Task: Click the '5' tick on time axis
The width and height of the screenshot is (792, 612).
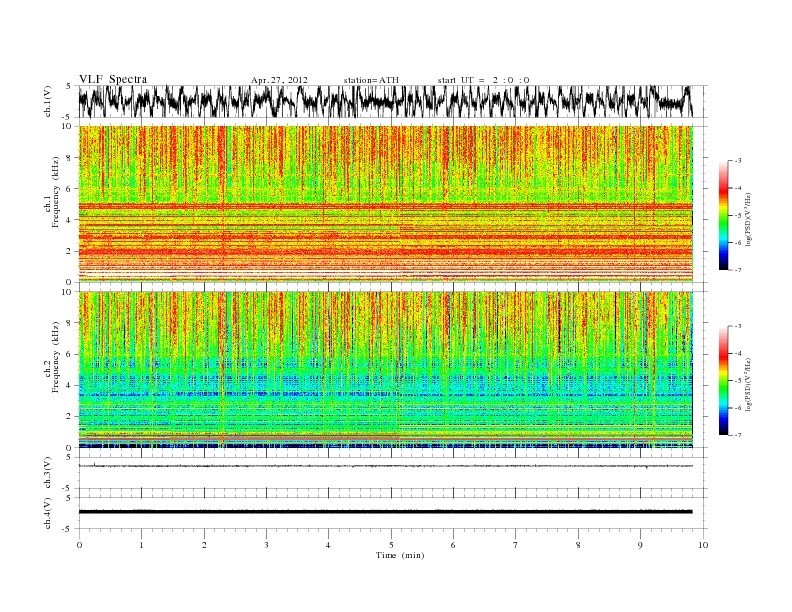Action: coord(391,545)
